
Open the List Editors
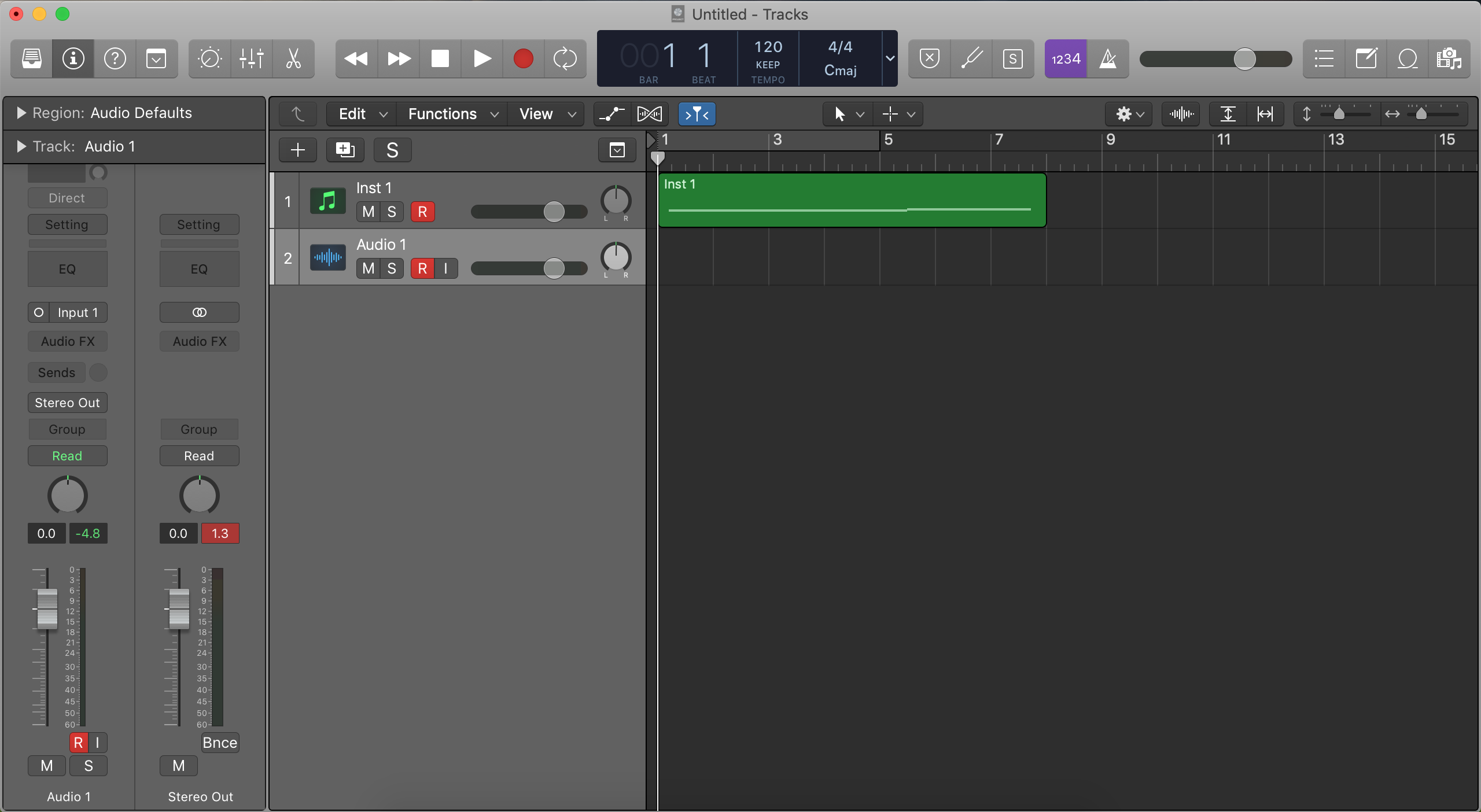(x=1324, y=58)
